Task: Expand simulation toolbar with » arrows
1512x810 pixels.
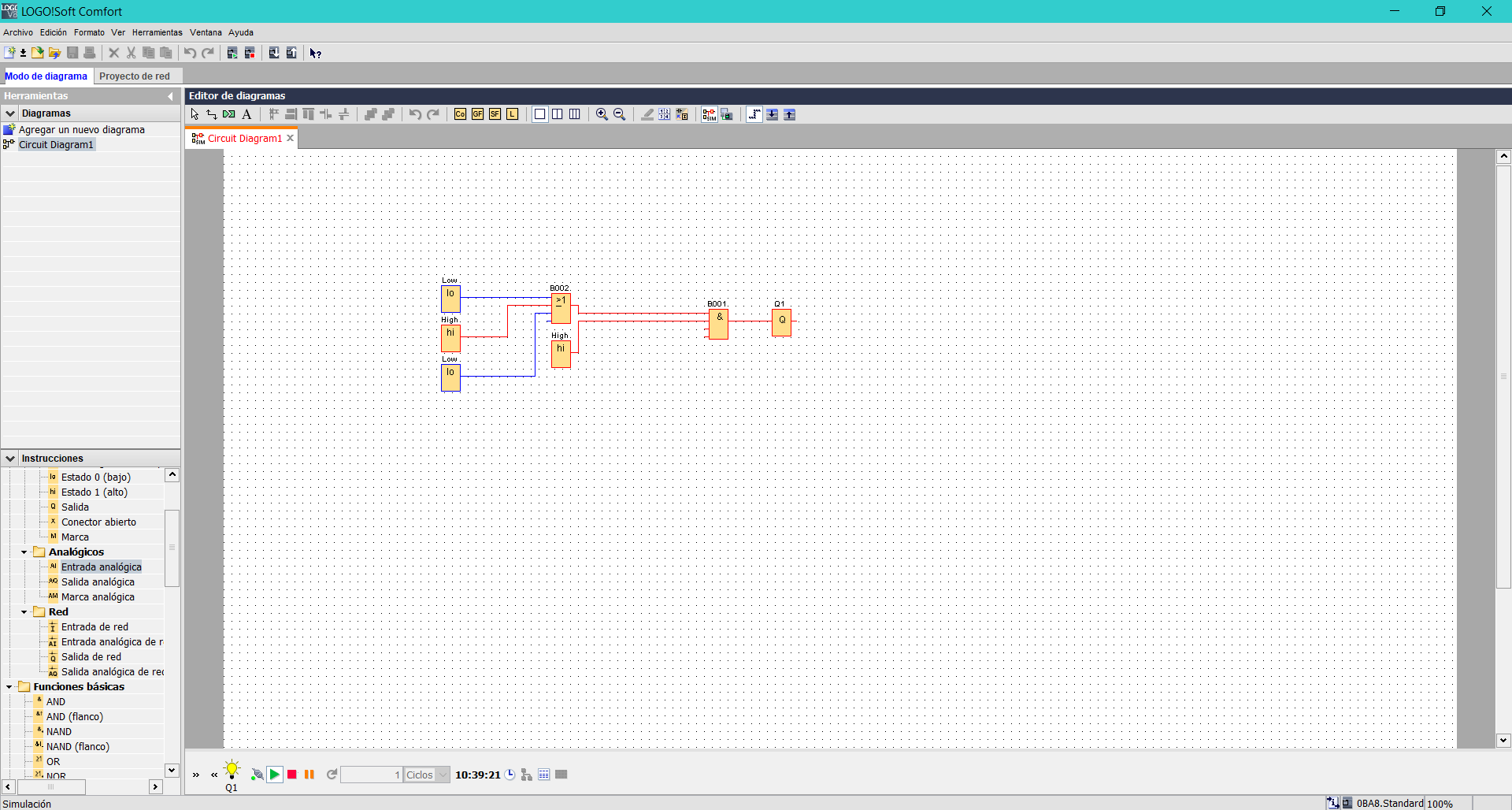Action: pos(196,775)
